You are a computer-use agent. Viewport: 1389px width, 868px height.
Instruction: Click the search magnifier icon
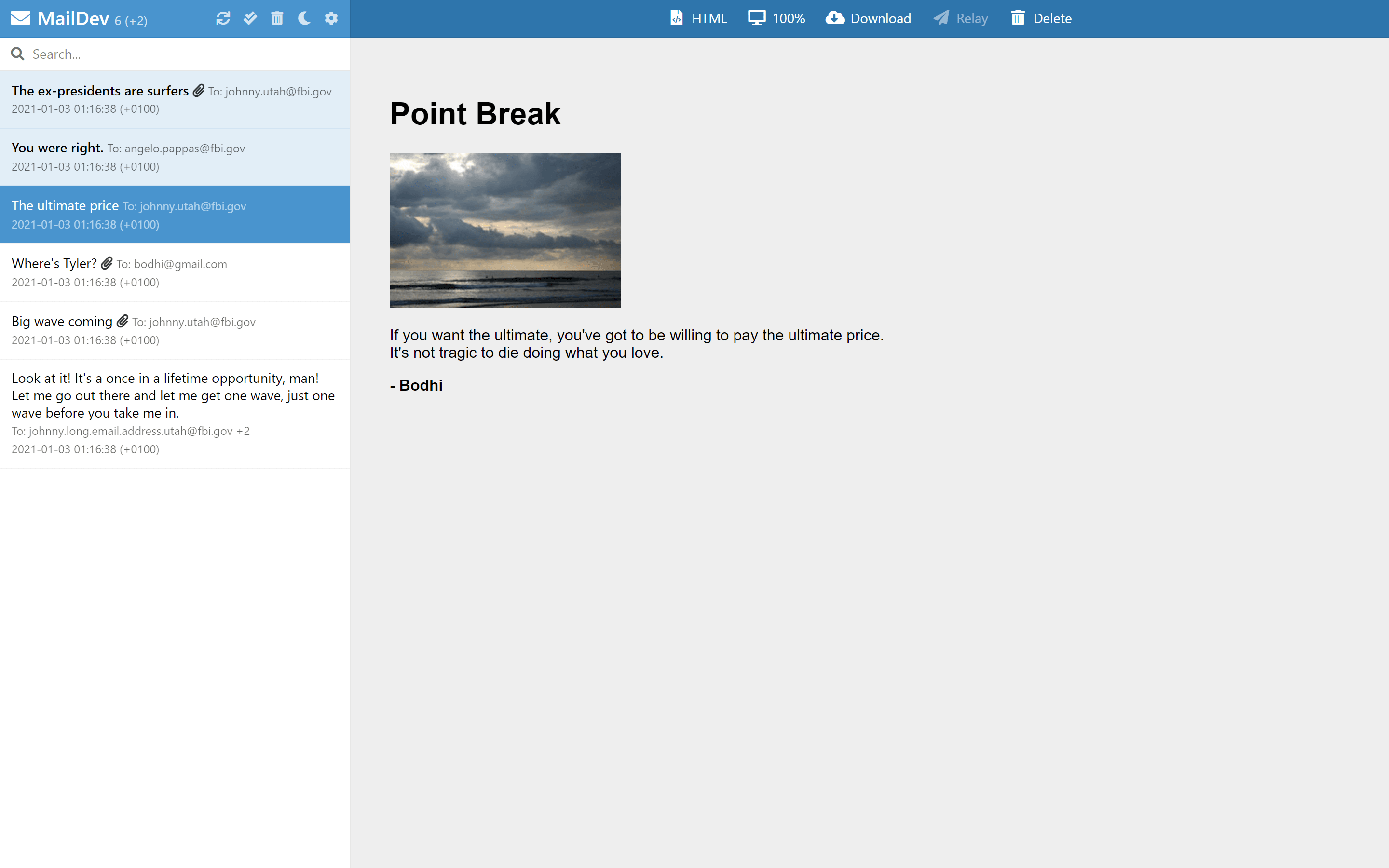point(18,54)
